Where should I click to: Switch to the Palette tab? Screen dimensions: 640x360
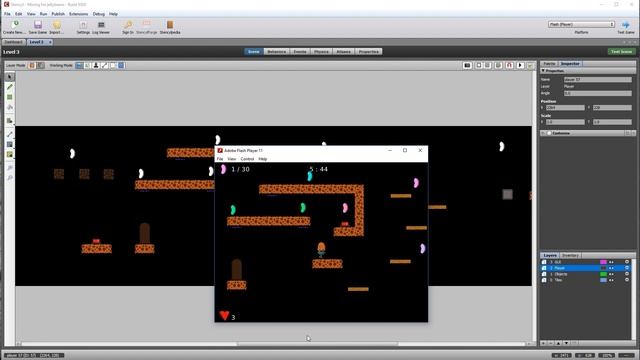coord(549,64)
